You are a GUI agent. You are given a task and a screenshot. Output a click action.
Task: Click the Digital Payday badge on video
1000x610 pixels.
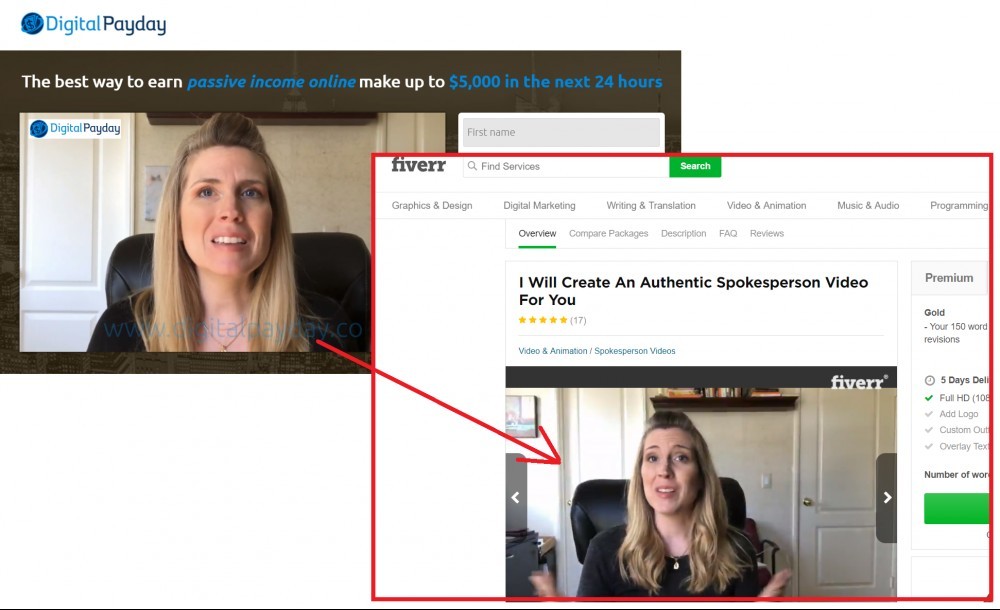point(75,128)
